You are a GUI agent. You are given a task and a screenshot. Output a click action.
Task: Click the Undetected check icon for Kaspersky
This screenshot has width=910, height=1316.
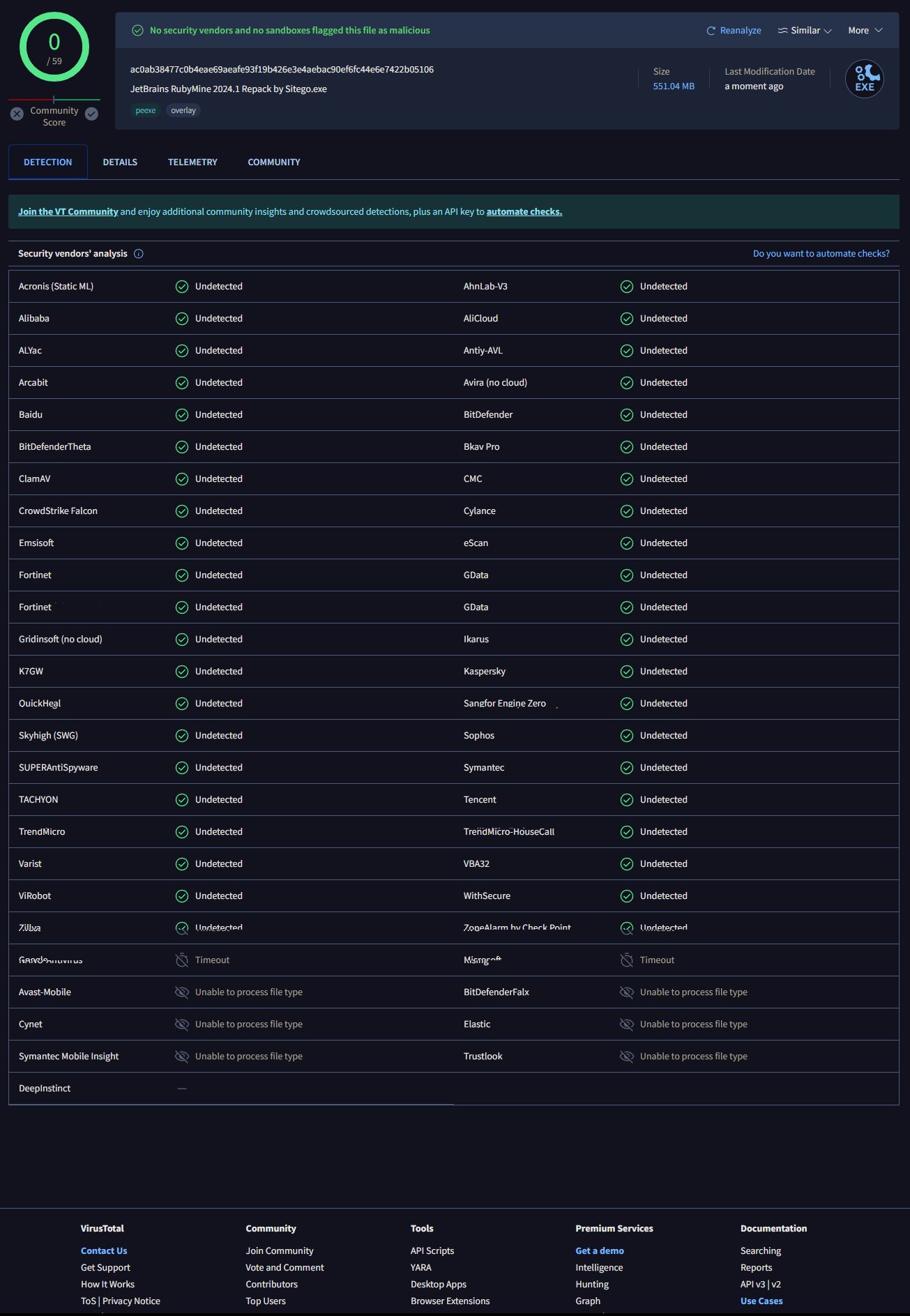[627, 672]
